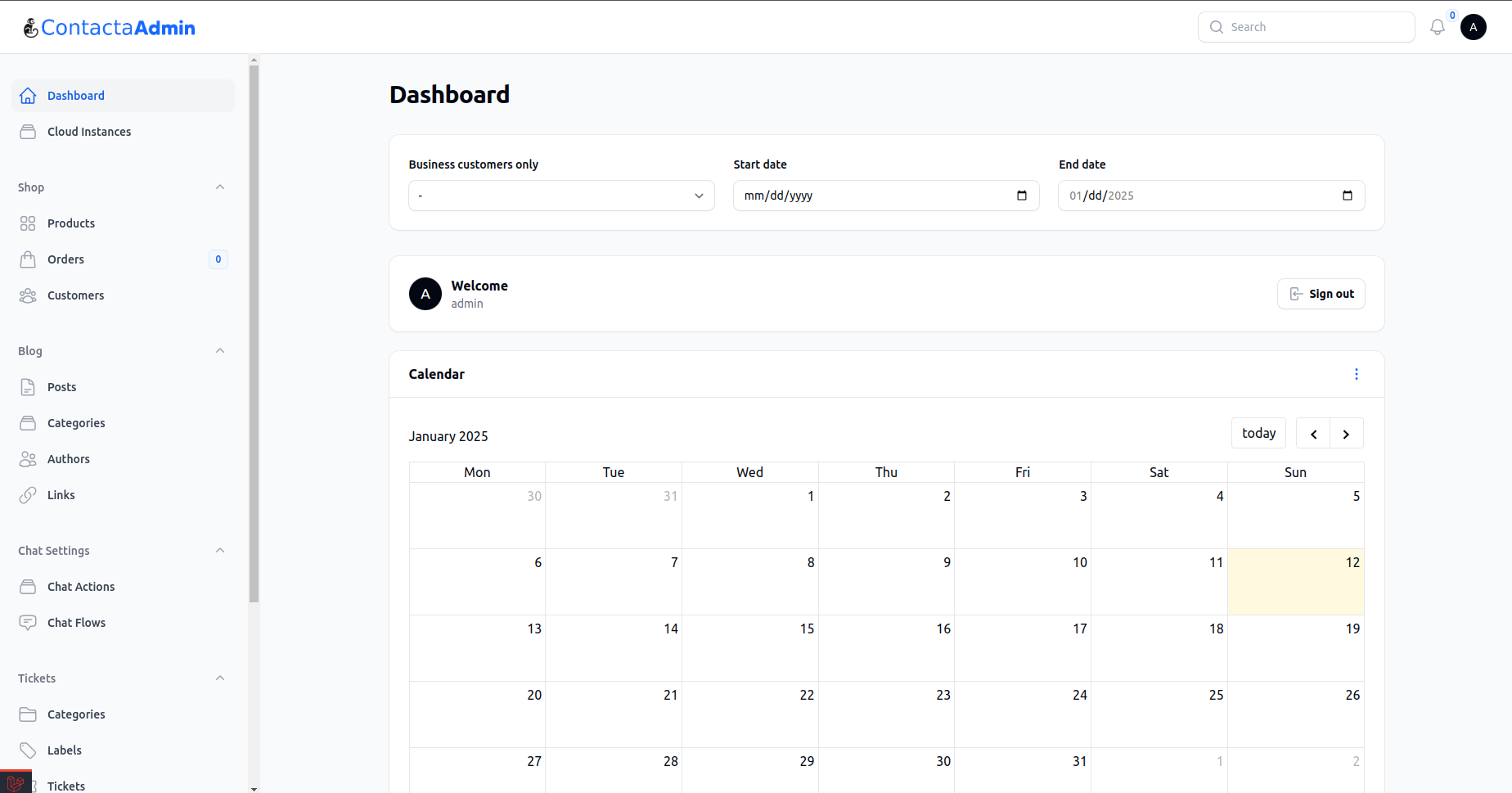Collapse the Chat Settings section
The width and height of the screenshot is (1512, 793).
pyautogui.click(x=219, y=551)
